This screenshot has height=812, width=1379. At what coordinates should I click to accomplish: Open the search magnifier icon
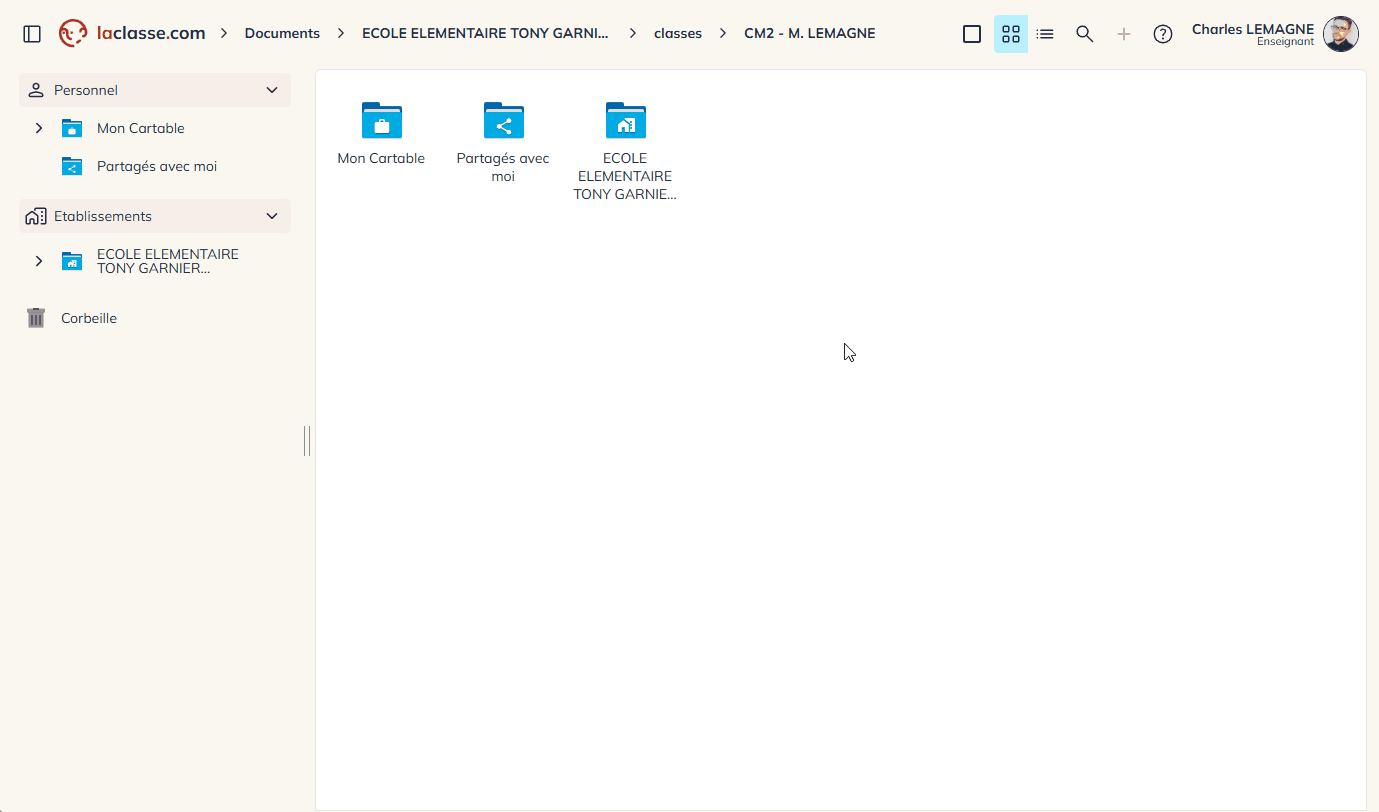point(1084,34)
